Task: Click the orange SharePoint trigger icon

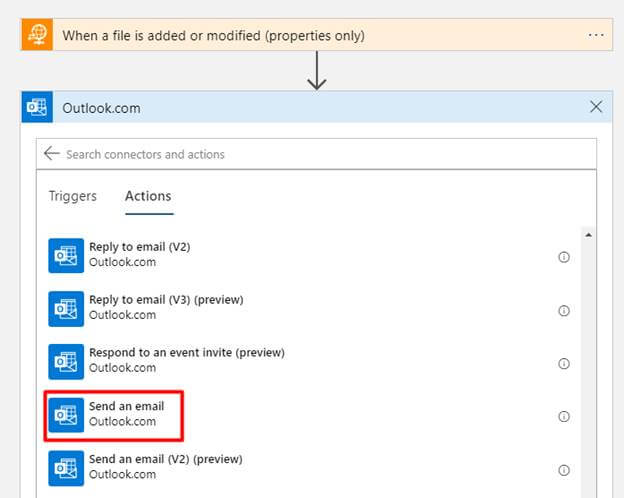Action: [x=37, y=35]
